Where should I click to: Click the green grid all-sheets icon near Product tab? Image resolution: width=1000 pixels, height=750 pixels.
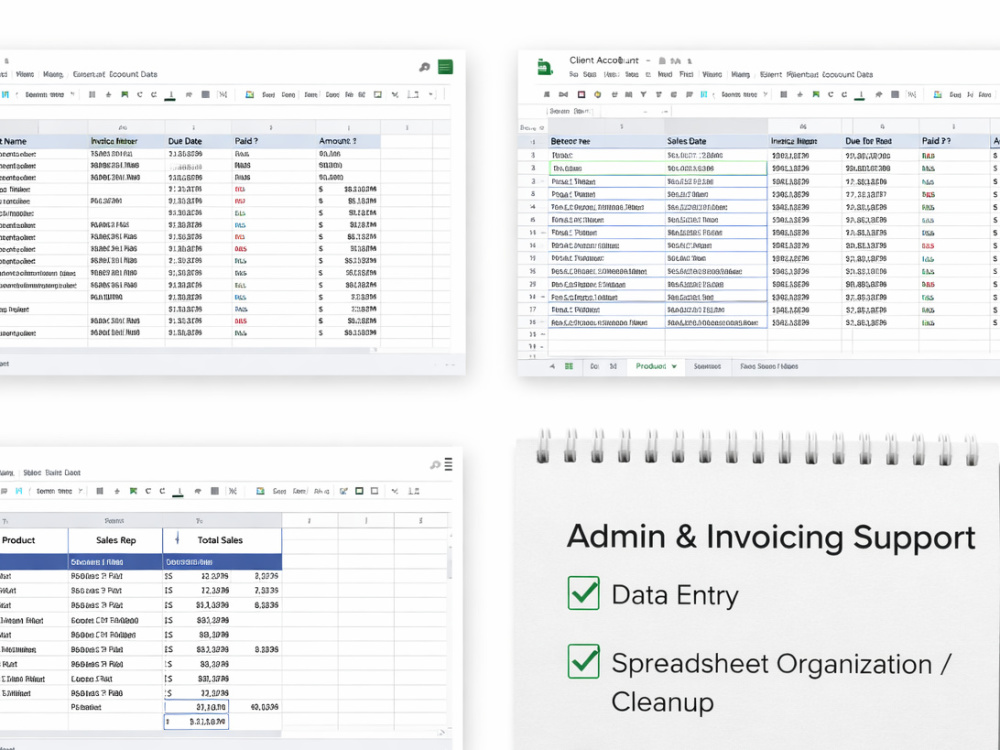(x=569, y=366)
